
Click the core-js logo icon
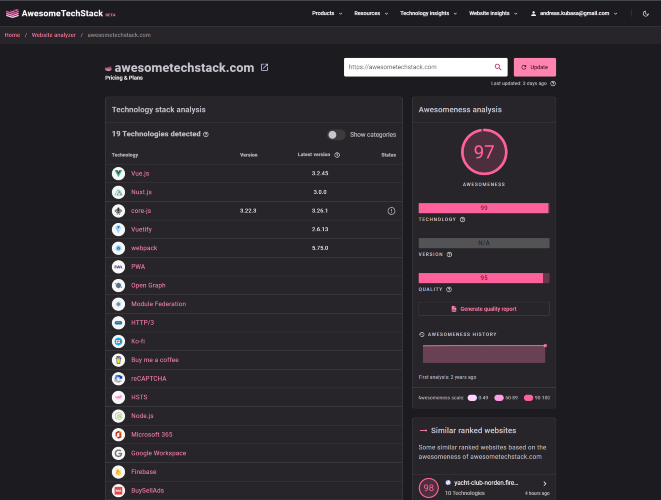pos(118,211)
